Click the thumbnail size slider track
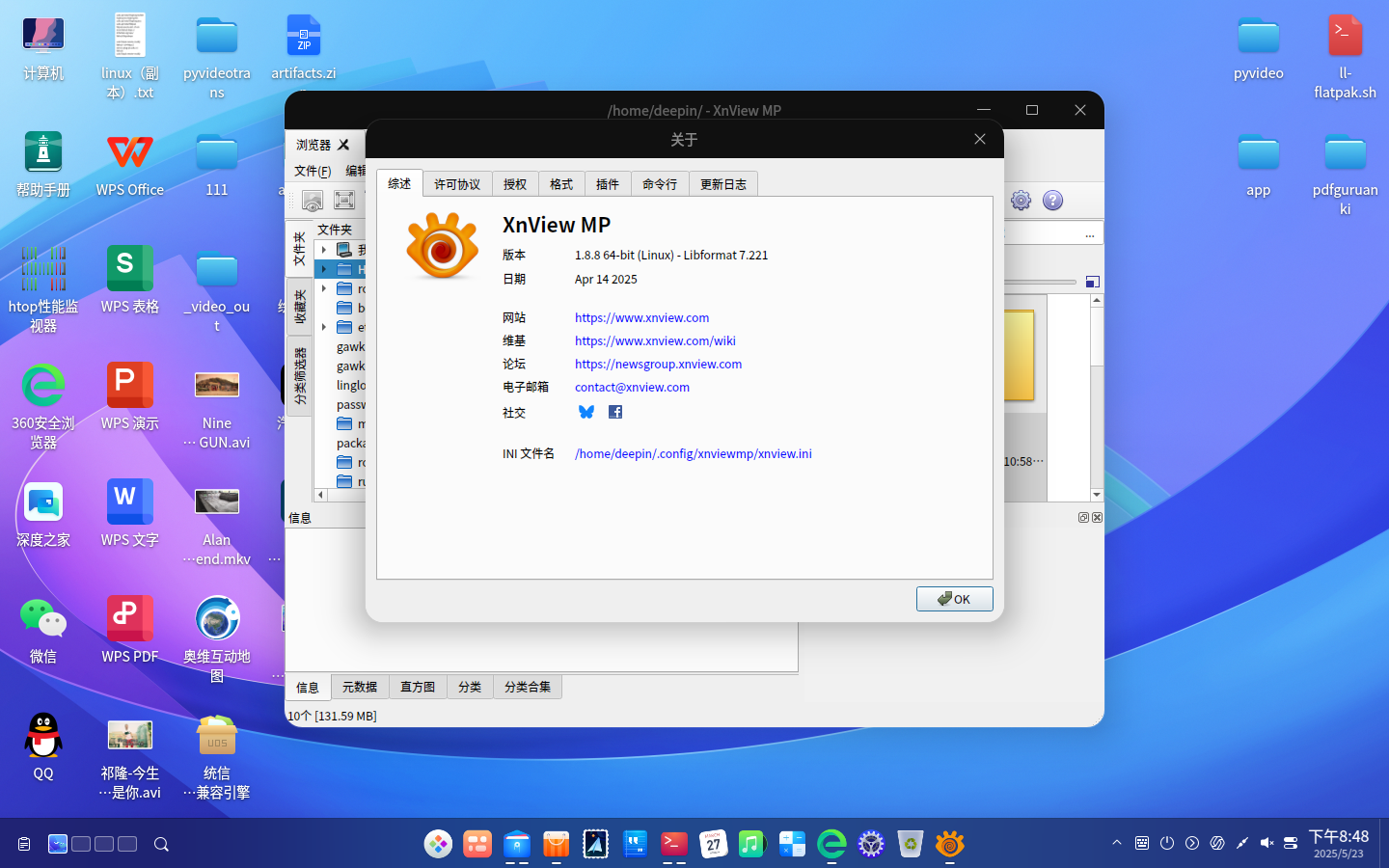The width and height of the screenshot is (1389, 868). click(x=1040, y=282)
